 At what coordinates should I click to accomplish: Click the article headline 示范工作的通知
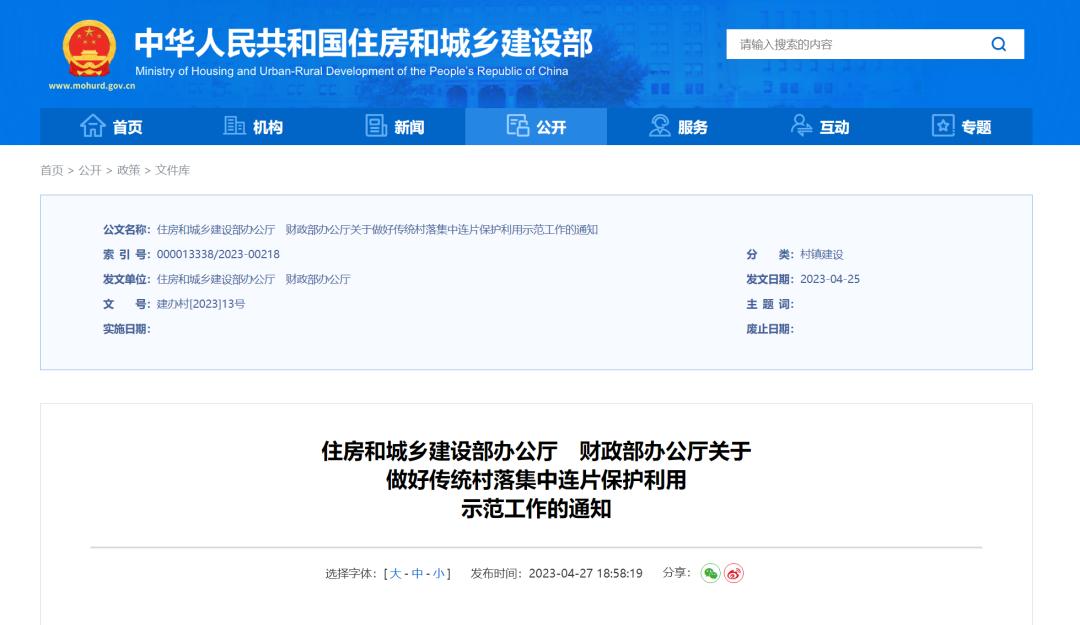[x=536, y=509]
